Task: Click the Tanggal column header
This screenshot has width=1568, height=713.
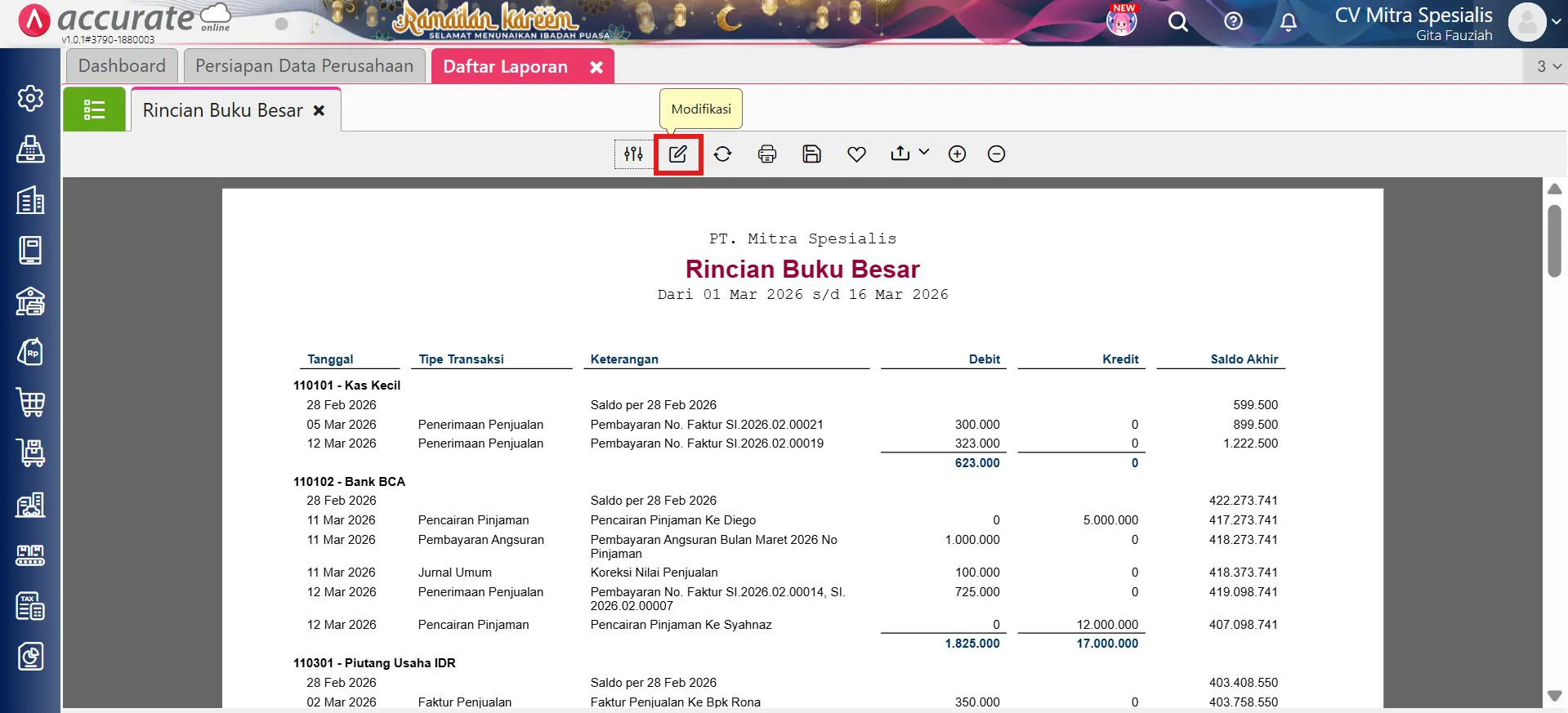Action: 330,359
